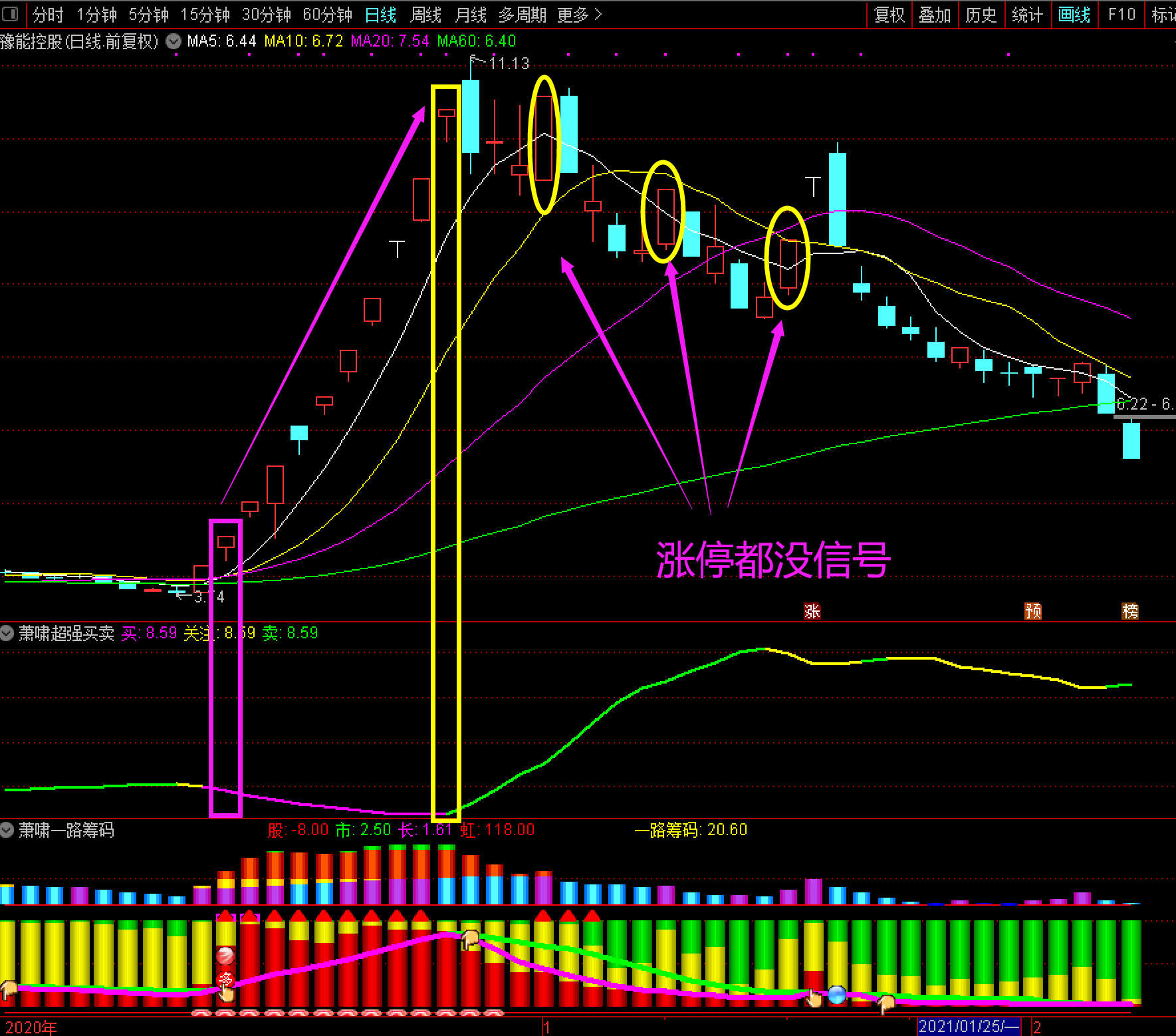Expand the 更多 periods menu
The width and height of the screenshot is (1176, 1036).
click(580, 15)
